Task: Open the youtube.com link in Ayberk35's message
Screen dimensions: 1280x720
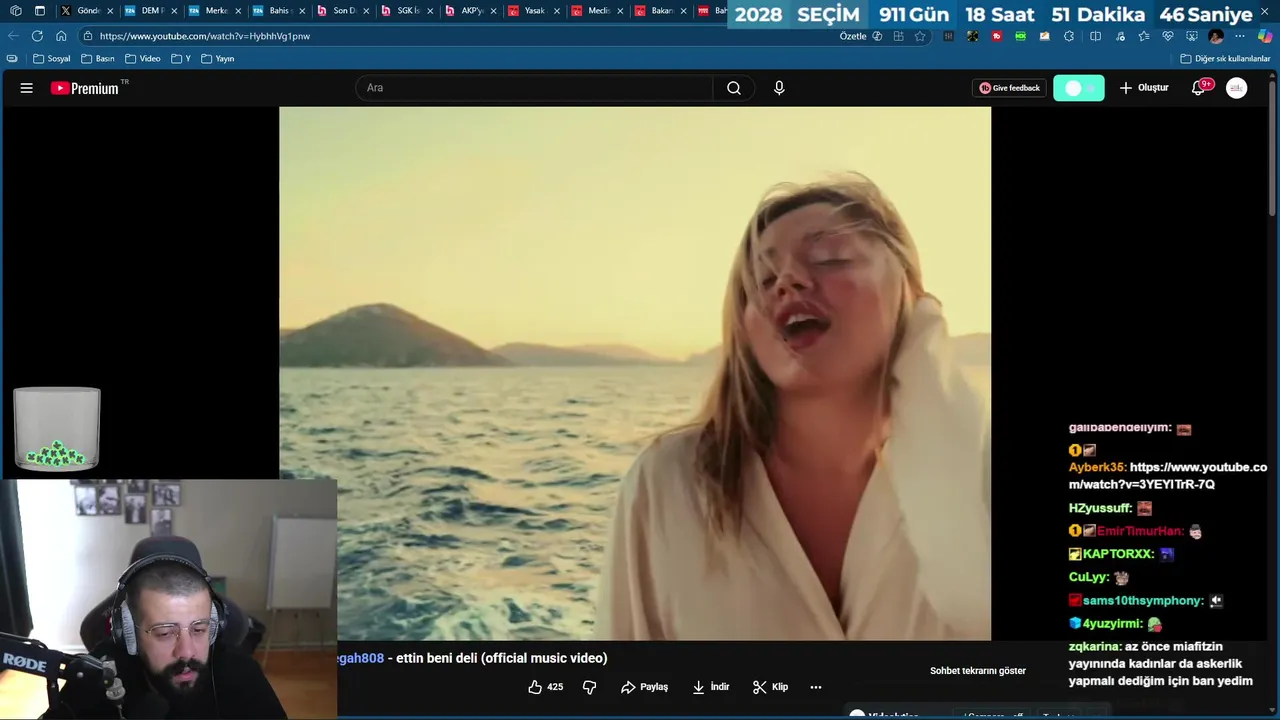Action: 1168,476
